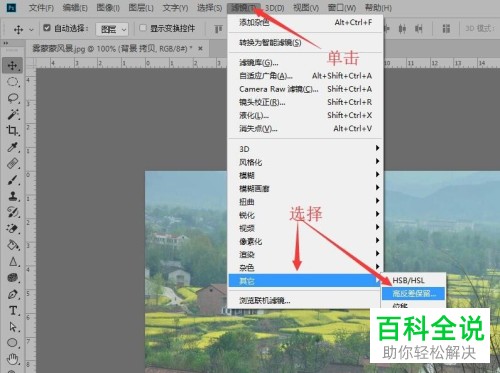Open the 窗口(W) menu
Viewport: 500px width, 373px height.
[x=342, y=8]
